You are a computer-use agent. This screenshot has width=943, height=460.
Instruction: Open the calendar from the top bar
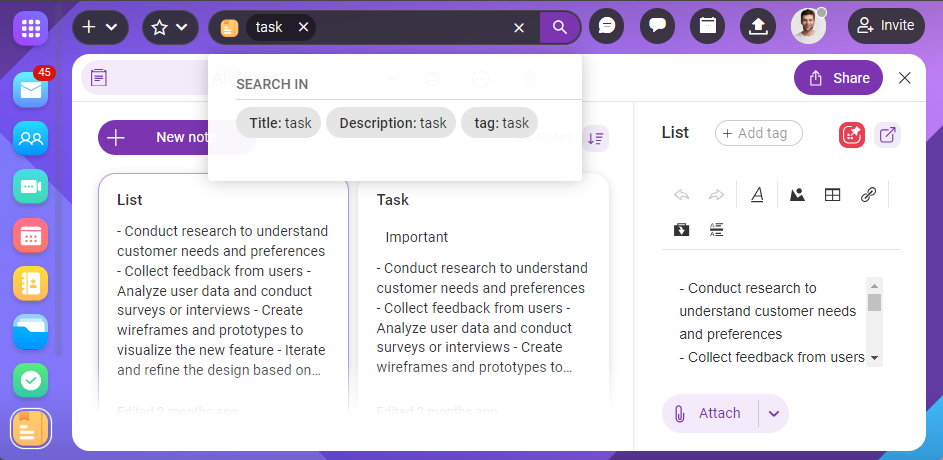(708, 27)
